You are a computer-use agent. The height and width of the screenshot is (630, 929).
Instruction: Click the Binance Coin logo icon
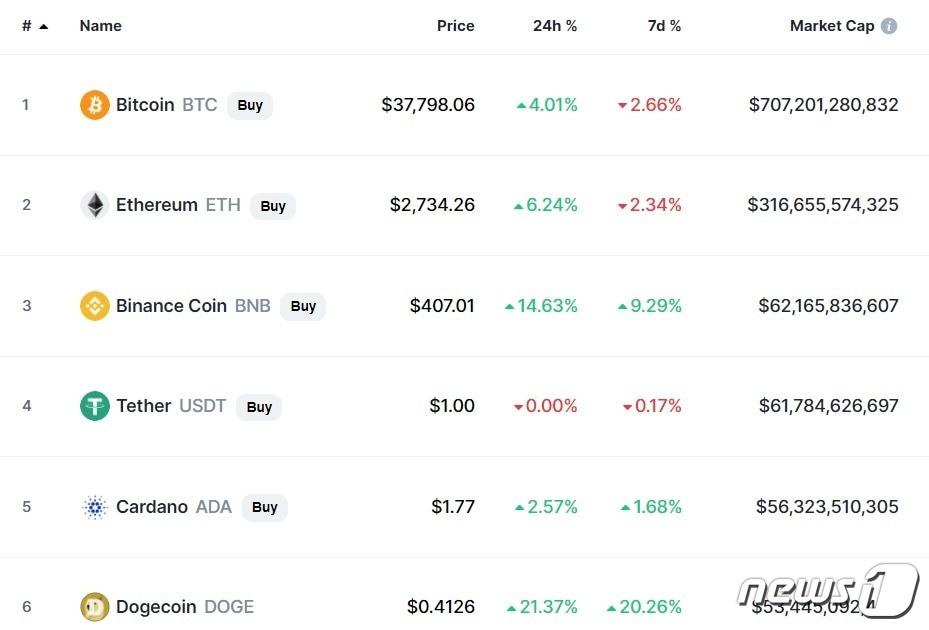(95, 306)
